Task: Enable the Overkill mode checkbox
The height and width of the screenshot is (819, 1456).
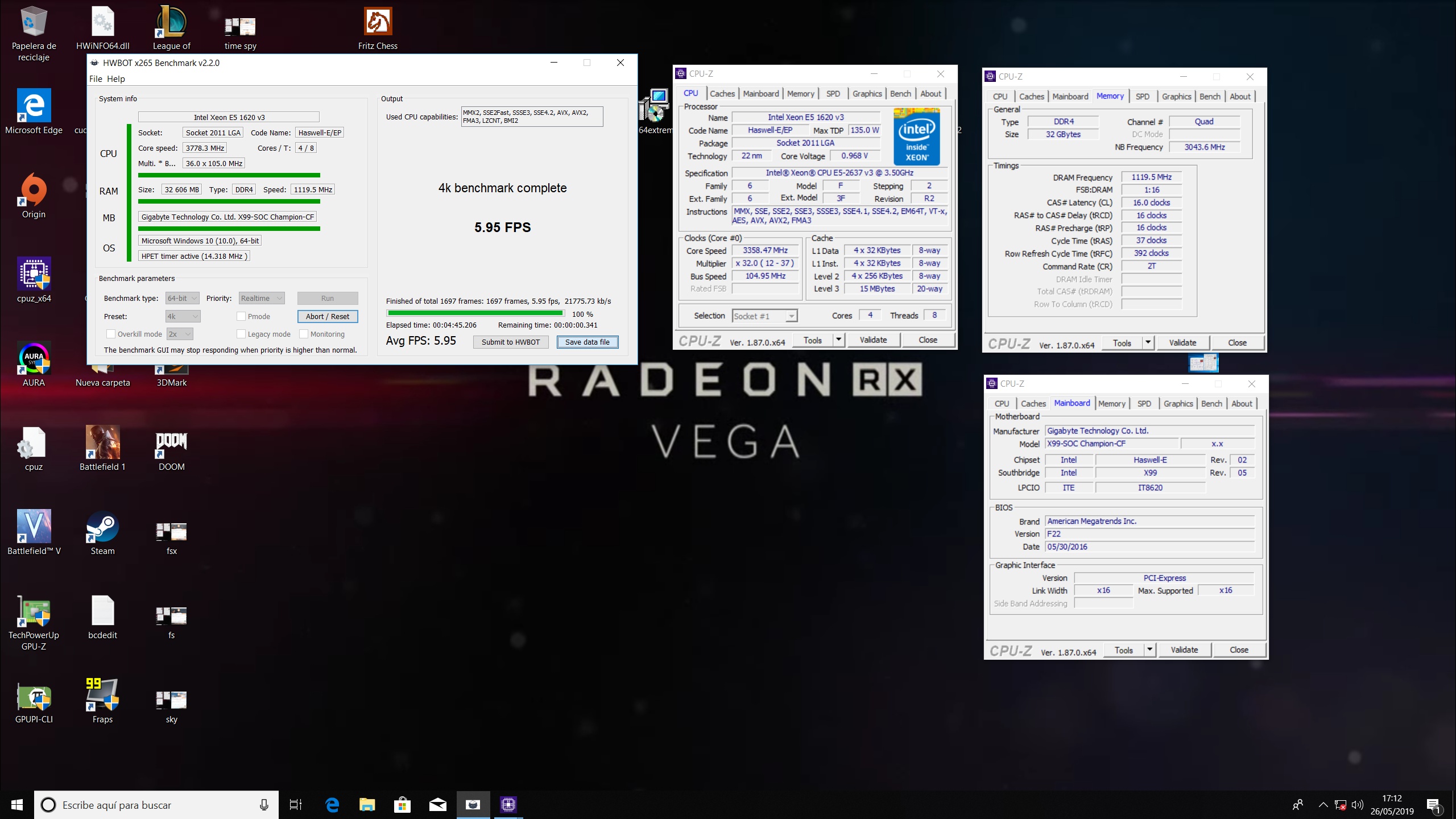Action: (x=111, y=334)
